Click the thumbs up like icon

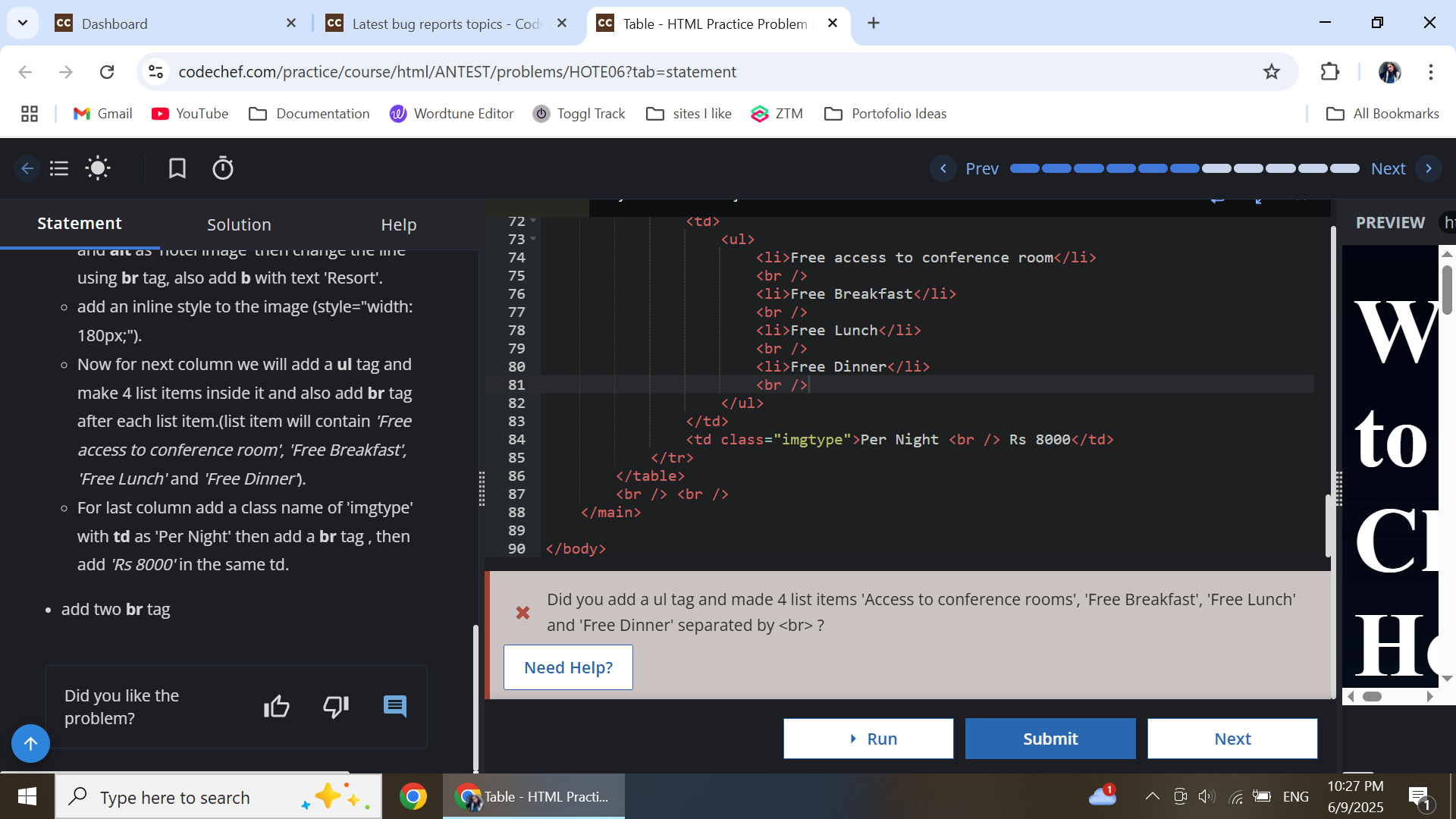coord(277,707)
